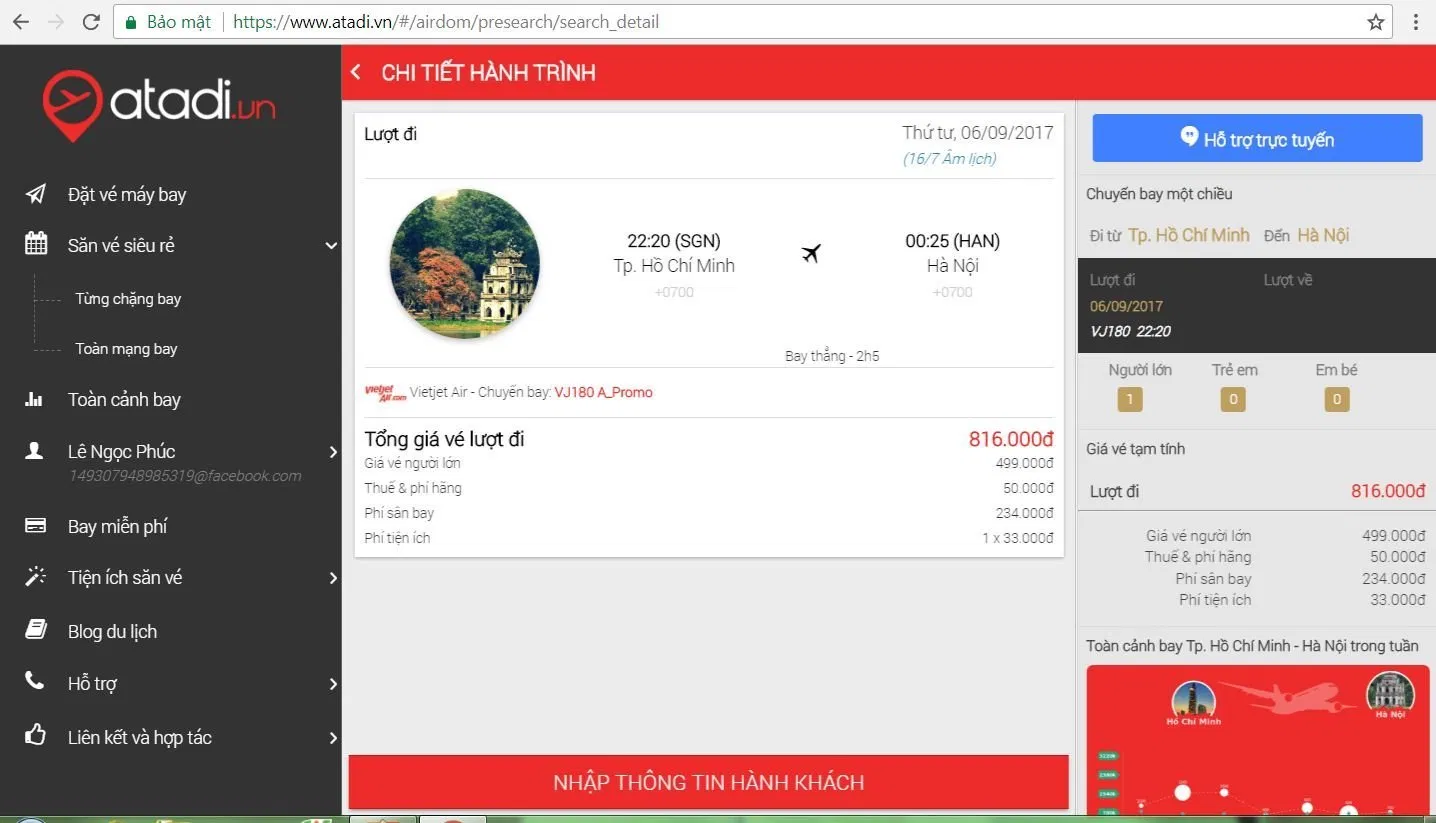Reload the page with the refresh icon
Viewport: 1436px width, 823px height.
91,21
